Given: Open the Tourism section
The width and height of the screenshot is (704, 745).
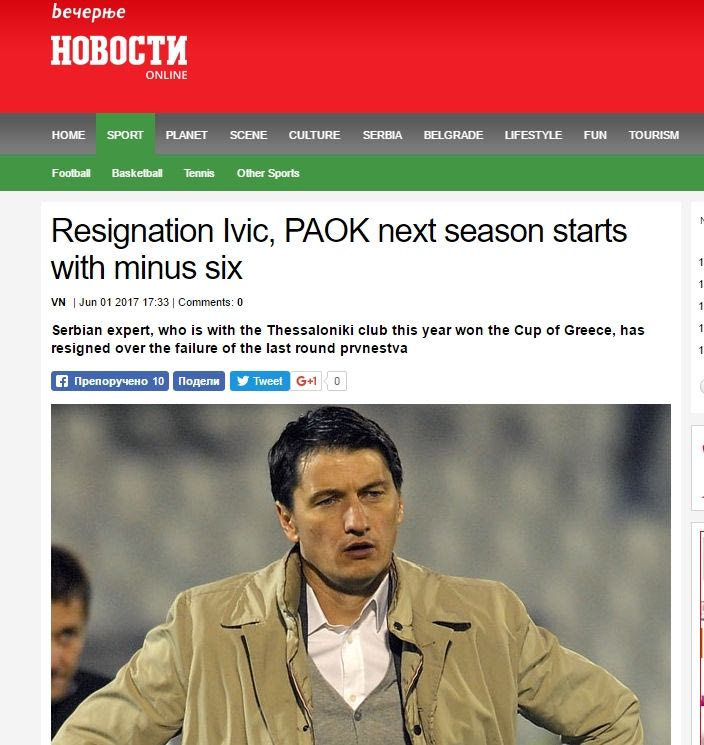Looking at the screenshot, I should tap(654, 135).
